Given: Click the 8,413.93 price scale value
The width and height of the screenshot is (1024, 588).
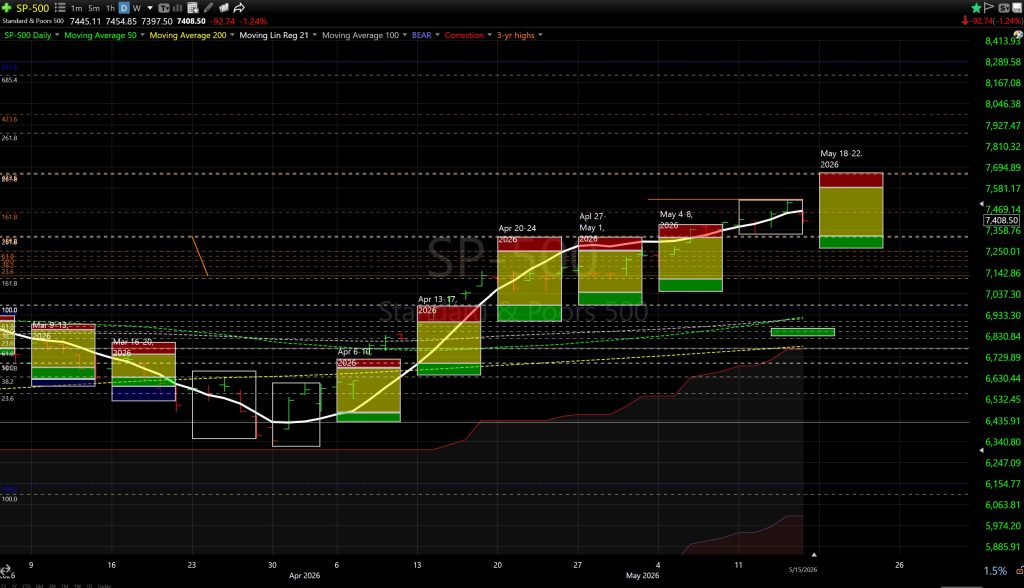Looking at the screenshot, I should 1002,41.
